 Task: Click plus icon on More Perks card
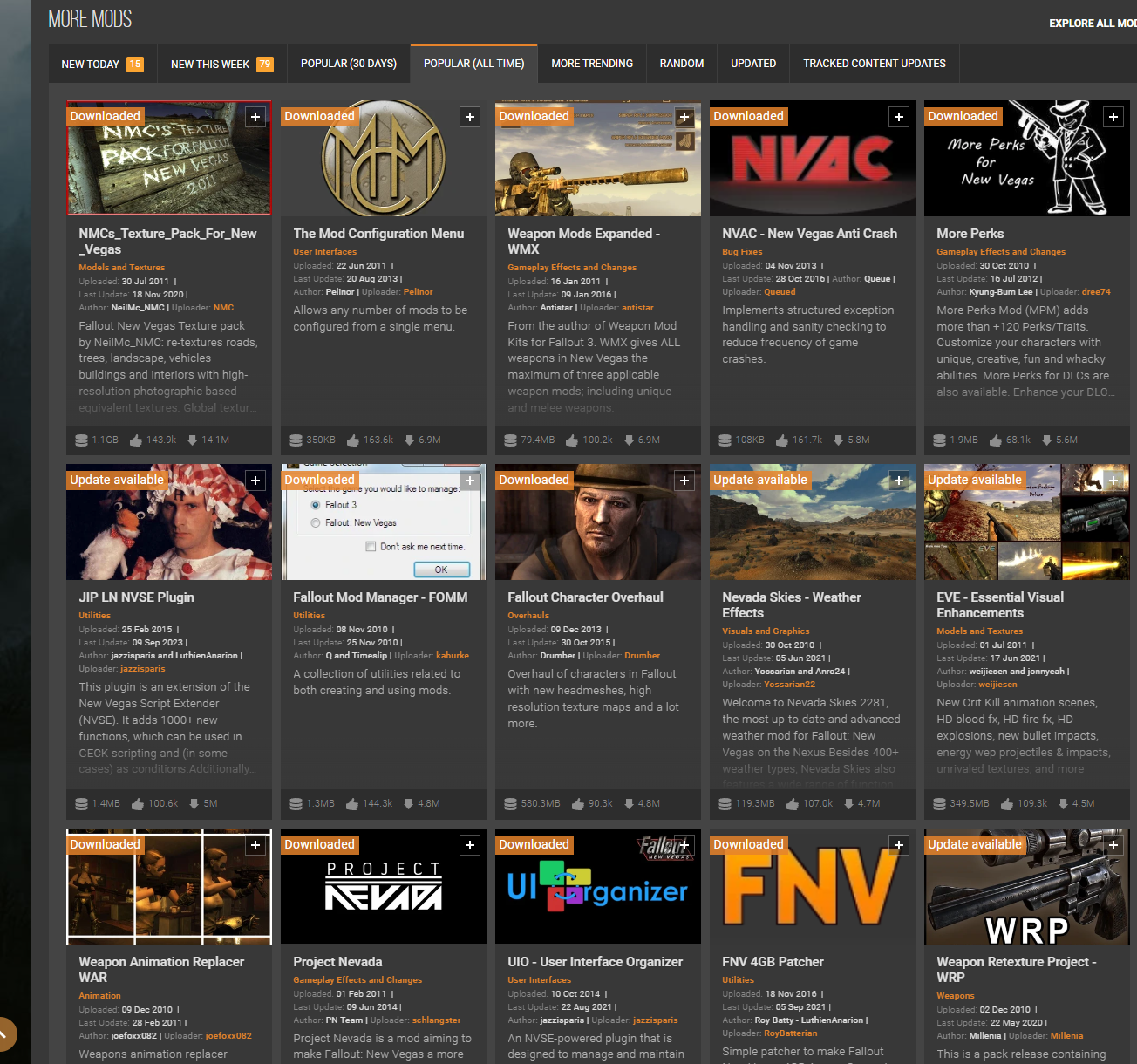pos(1113,117)
